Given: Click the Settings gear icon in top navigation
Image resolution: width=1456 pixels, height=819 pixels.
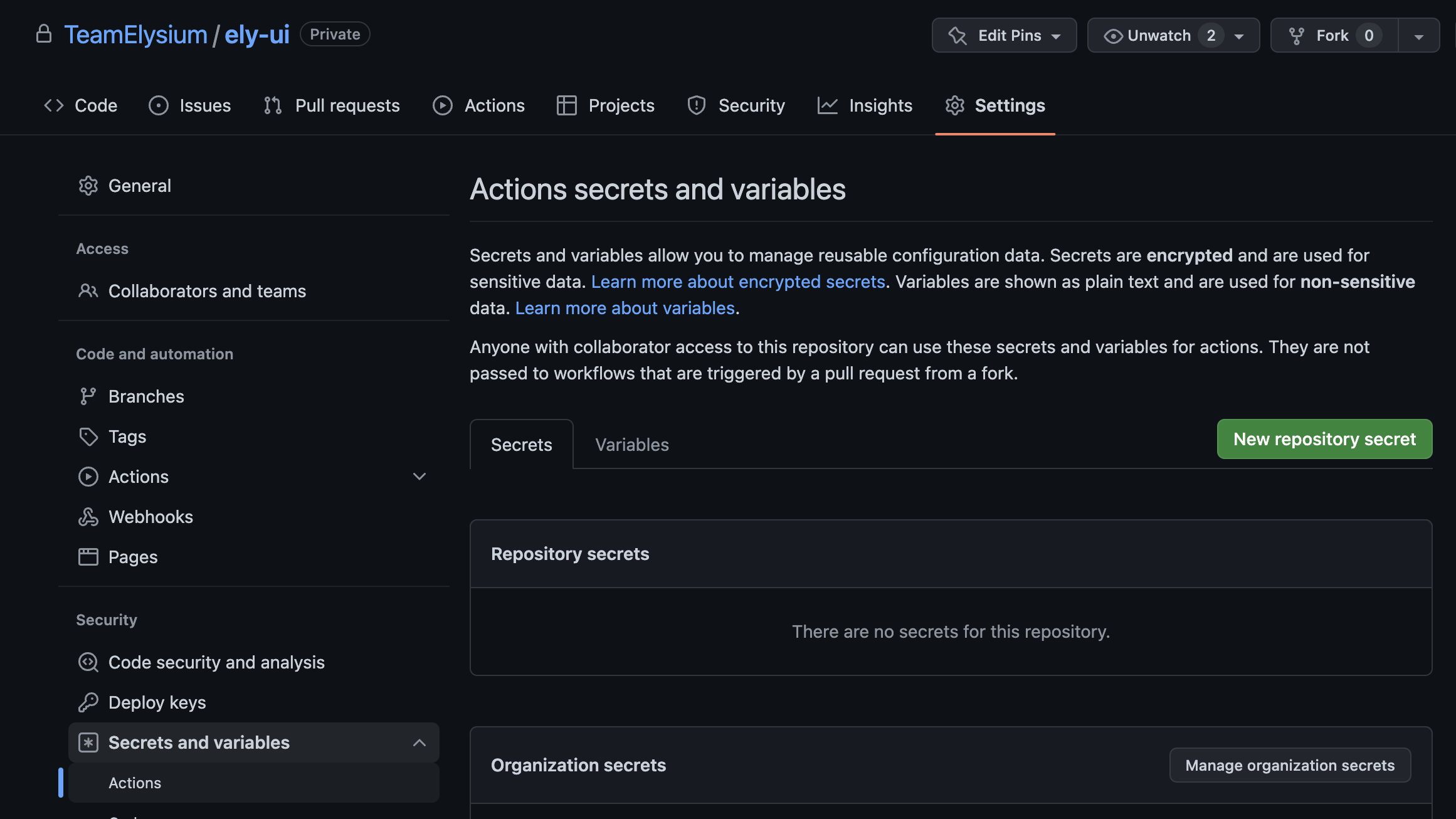Looking at the screenshot, I should 955,105.
